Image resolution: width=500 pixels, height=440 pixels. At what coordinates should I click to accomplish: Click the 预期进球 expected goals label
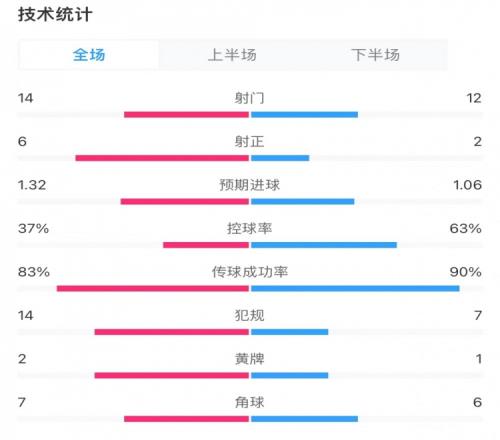[x=249, y=185]
